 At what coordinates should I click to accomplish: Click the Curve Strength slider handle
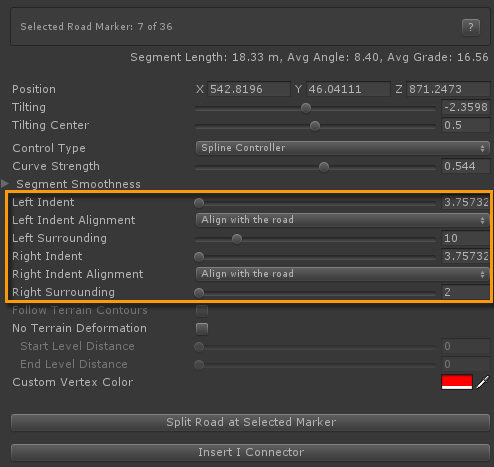point(324,167)
